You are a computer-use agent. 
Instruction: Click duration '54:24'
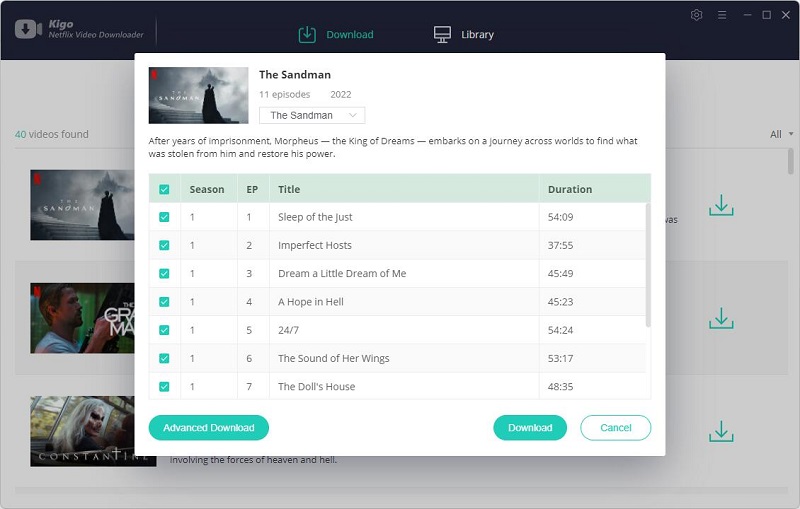click(x=560, y=330)
